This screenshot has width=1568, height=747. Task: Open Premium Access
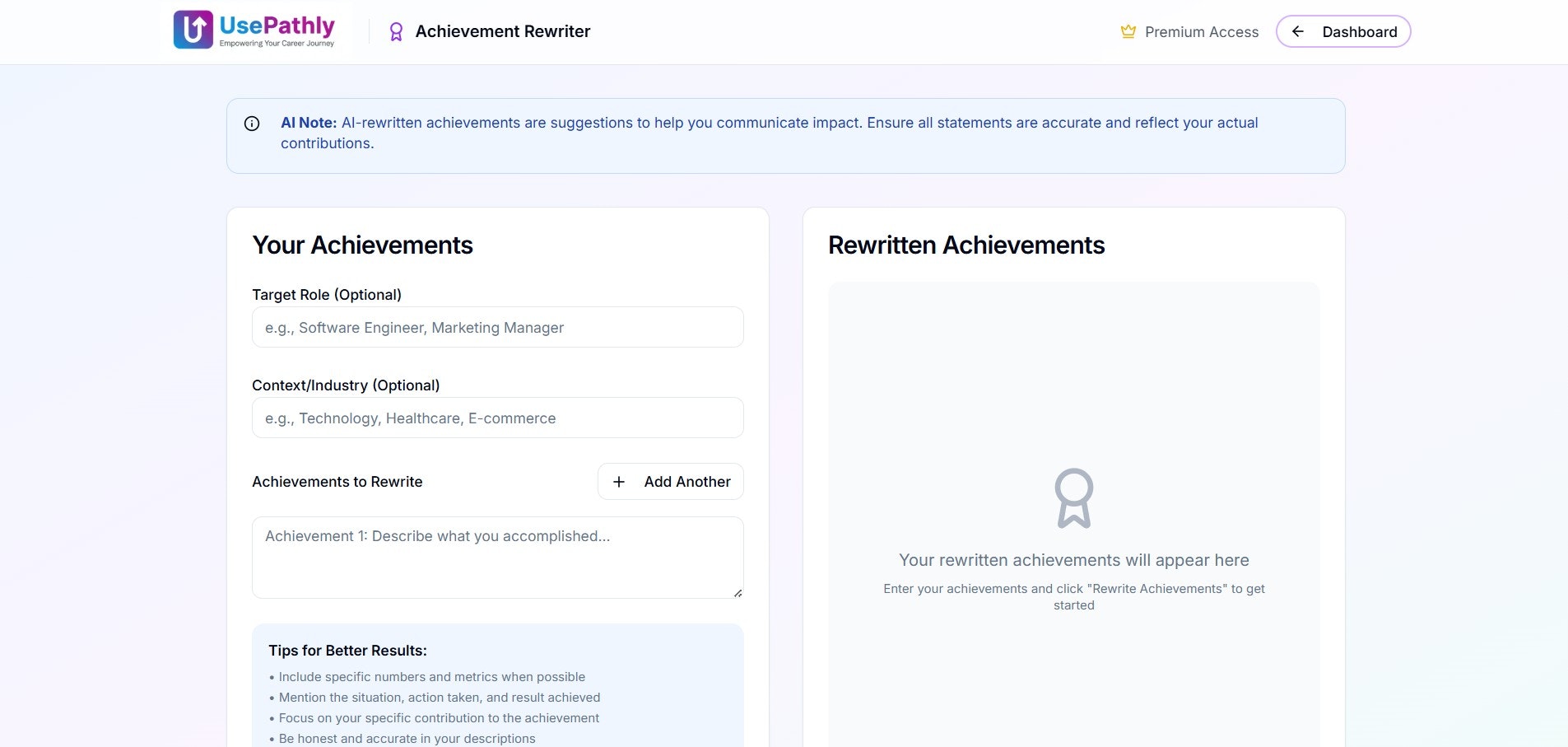click(x=1189, y=32)
